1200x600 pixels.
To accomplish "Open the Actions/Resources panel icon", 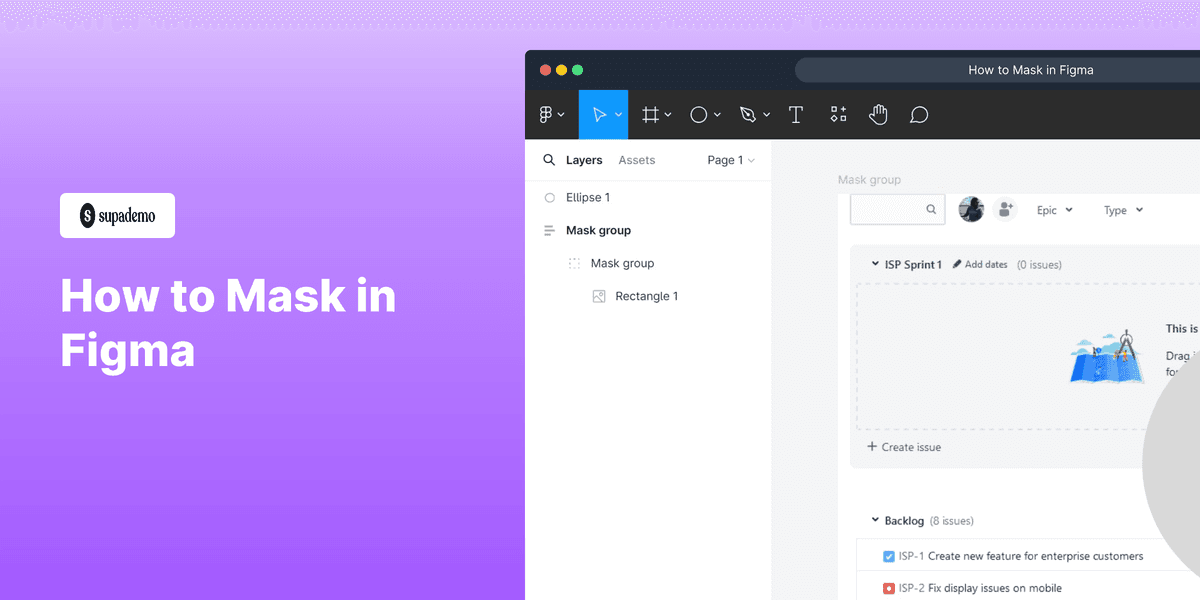I will (838, 114).
